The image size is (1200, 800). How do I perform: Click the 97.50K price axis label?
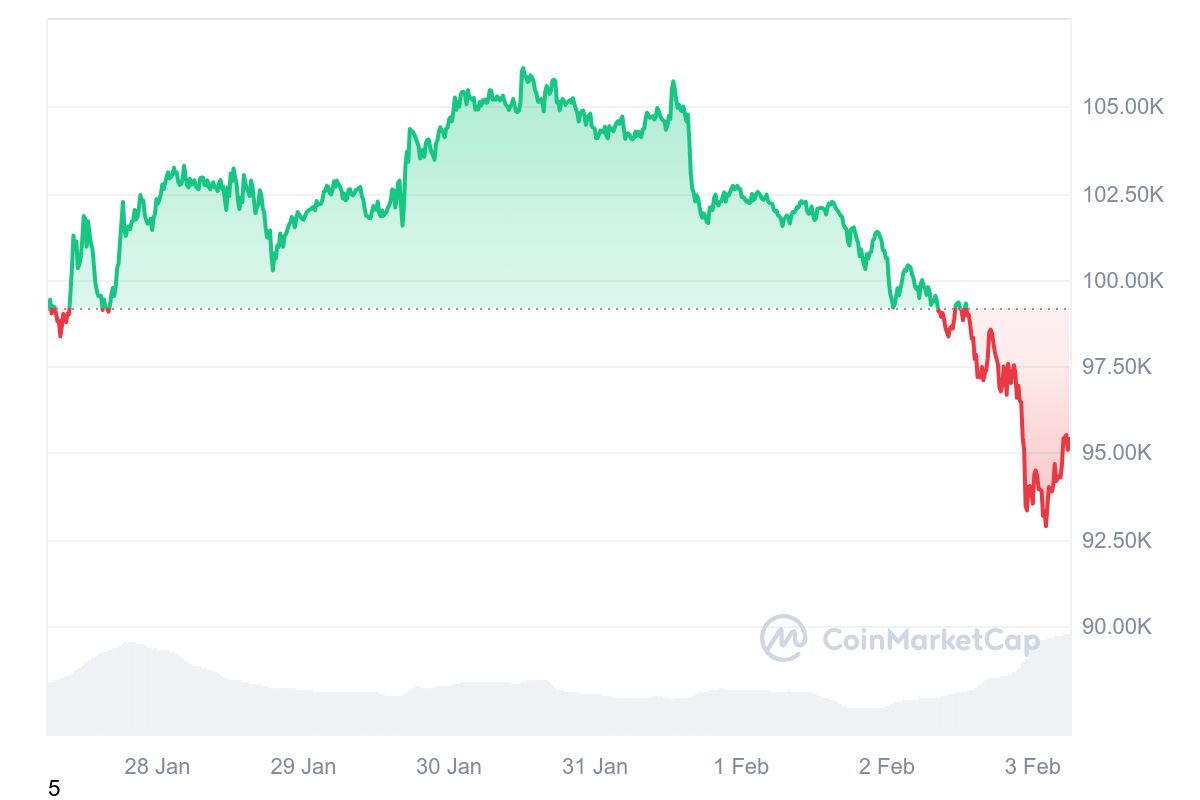click(x=1118, y=367)
